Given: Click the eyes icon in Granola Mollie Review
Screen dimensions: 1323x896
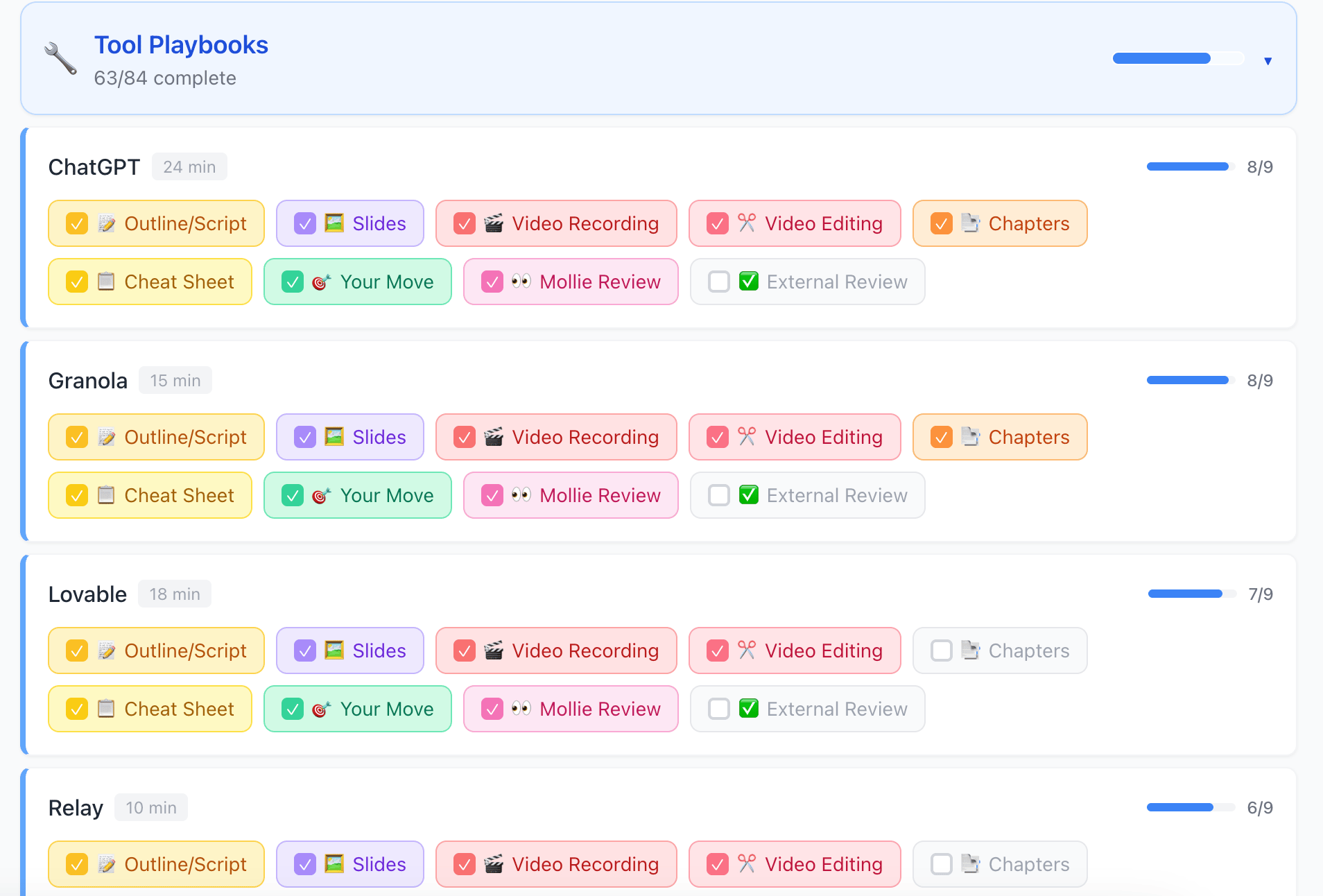Looking at the screenshot, I should tap(521, 495).
